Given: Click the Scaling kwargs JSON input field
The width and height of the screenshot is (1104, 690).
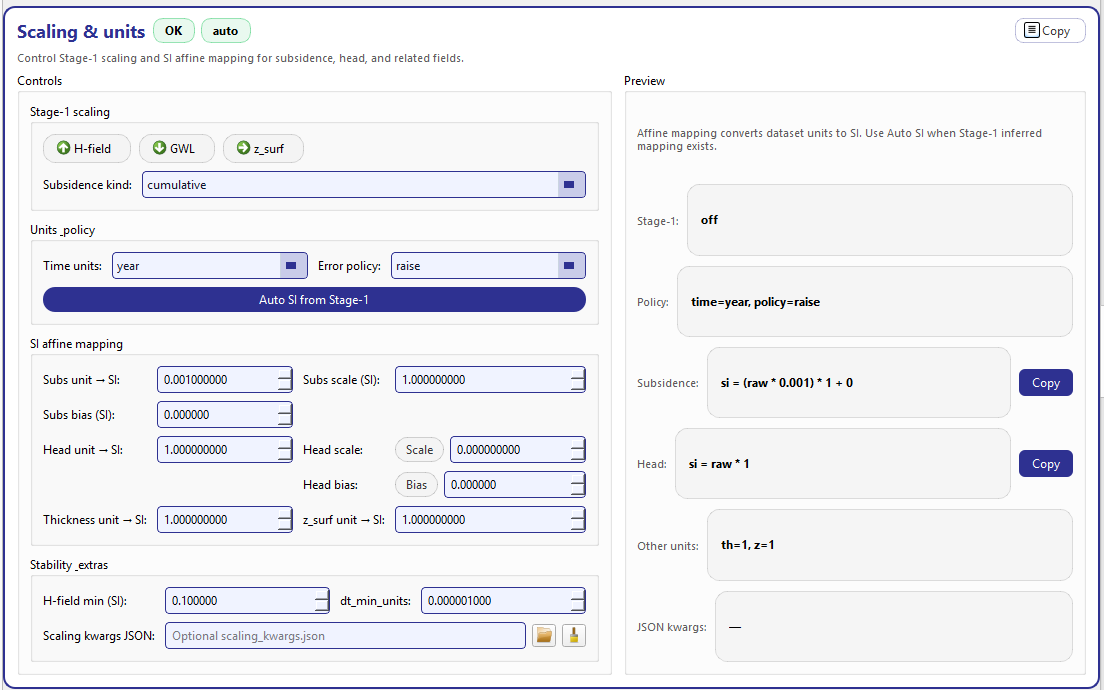Looking at the screenshot, I should pyautogui.click(x=345, y=635).
